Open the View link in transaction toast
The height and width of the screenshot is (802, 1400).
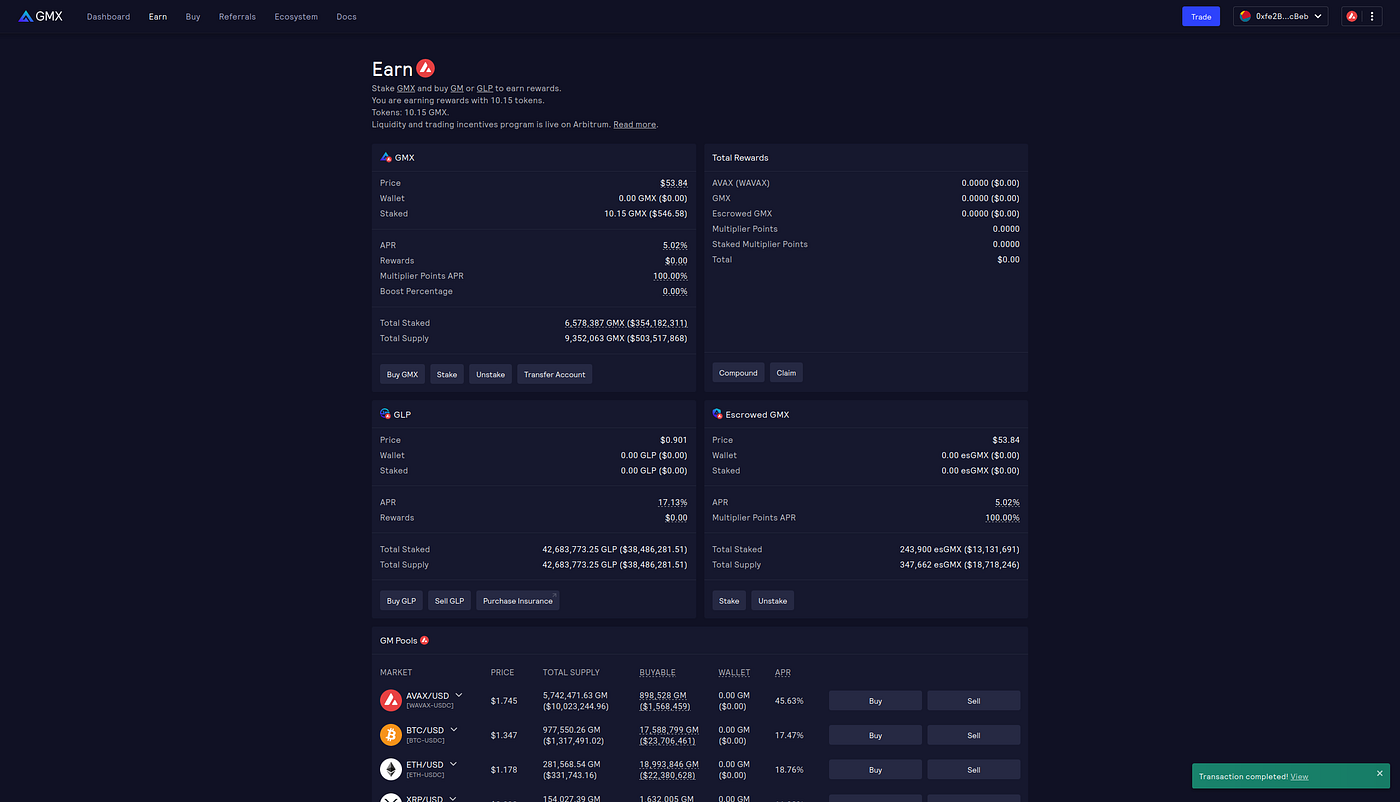[x=1299, y=776]
